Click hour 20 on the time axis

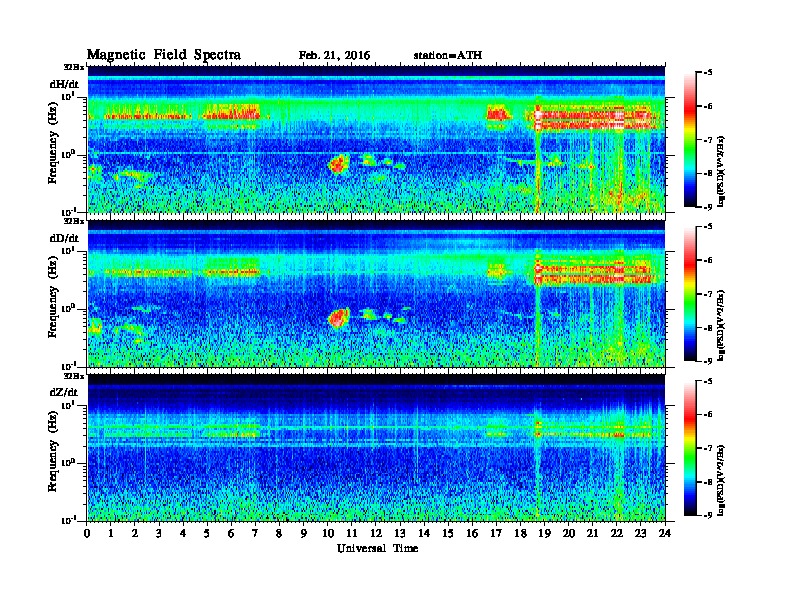pos(569,534)
